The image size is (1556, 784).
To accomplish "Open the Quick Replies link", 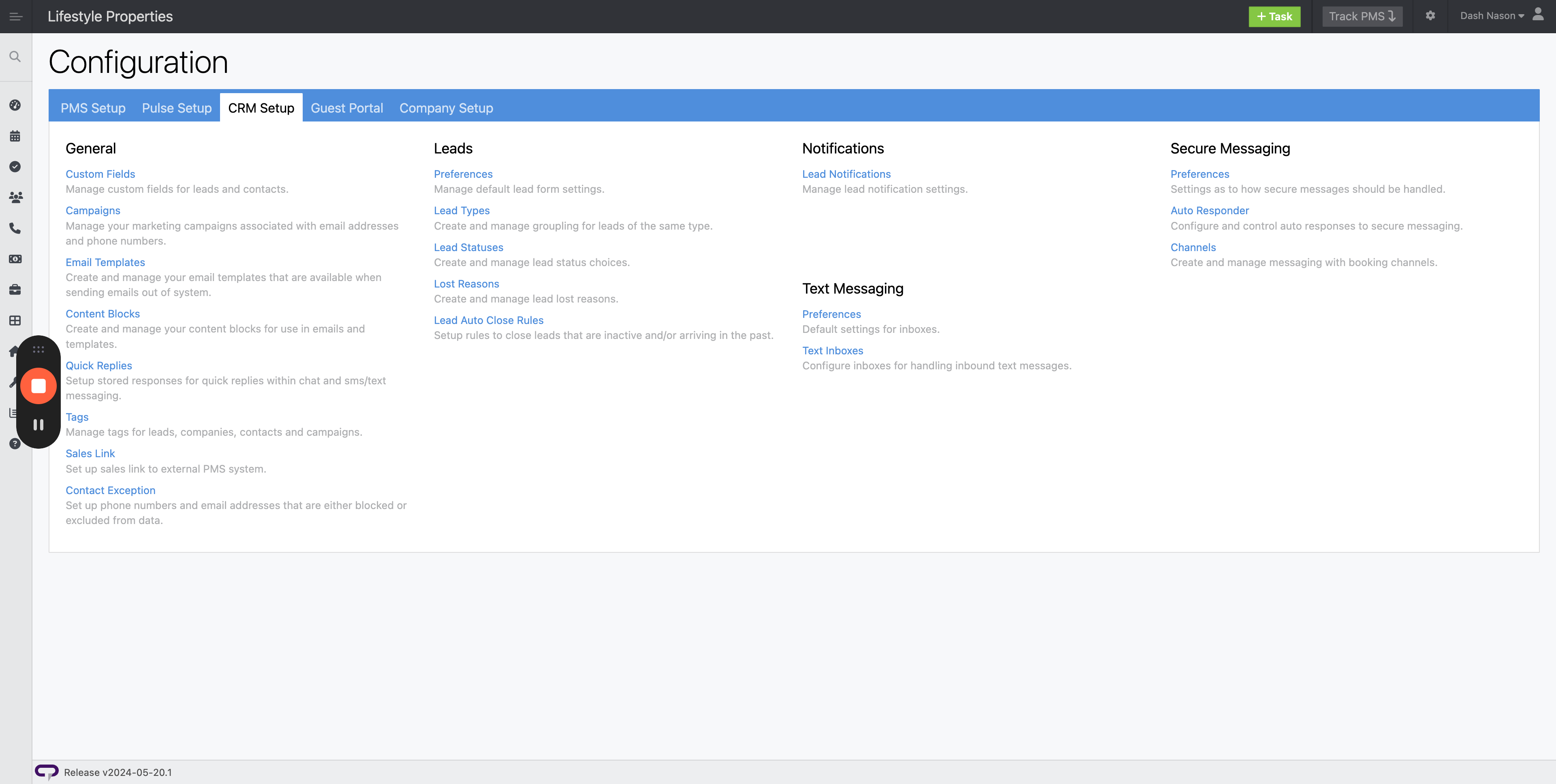I will point(98,366).
